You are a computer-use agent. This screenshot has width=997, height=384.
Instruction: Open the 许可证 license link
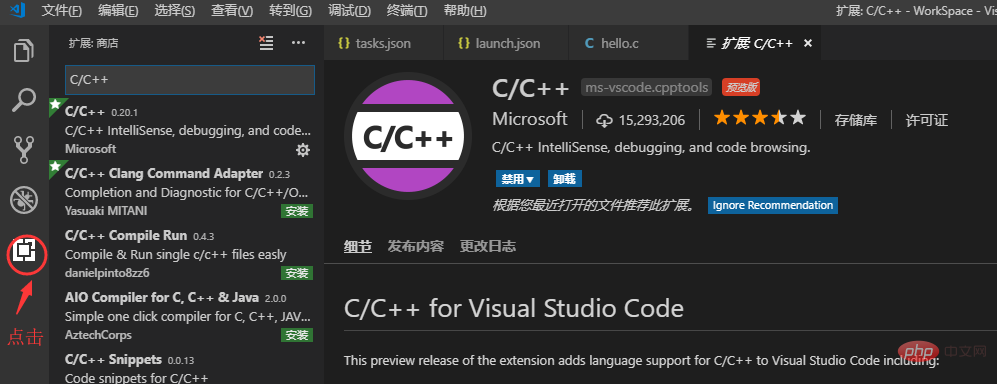[x=926, y=120]
